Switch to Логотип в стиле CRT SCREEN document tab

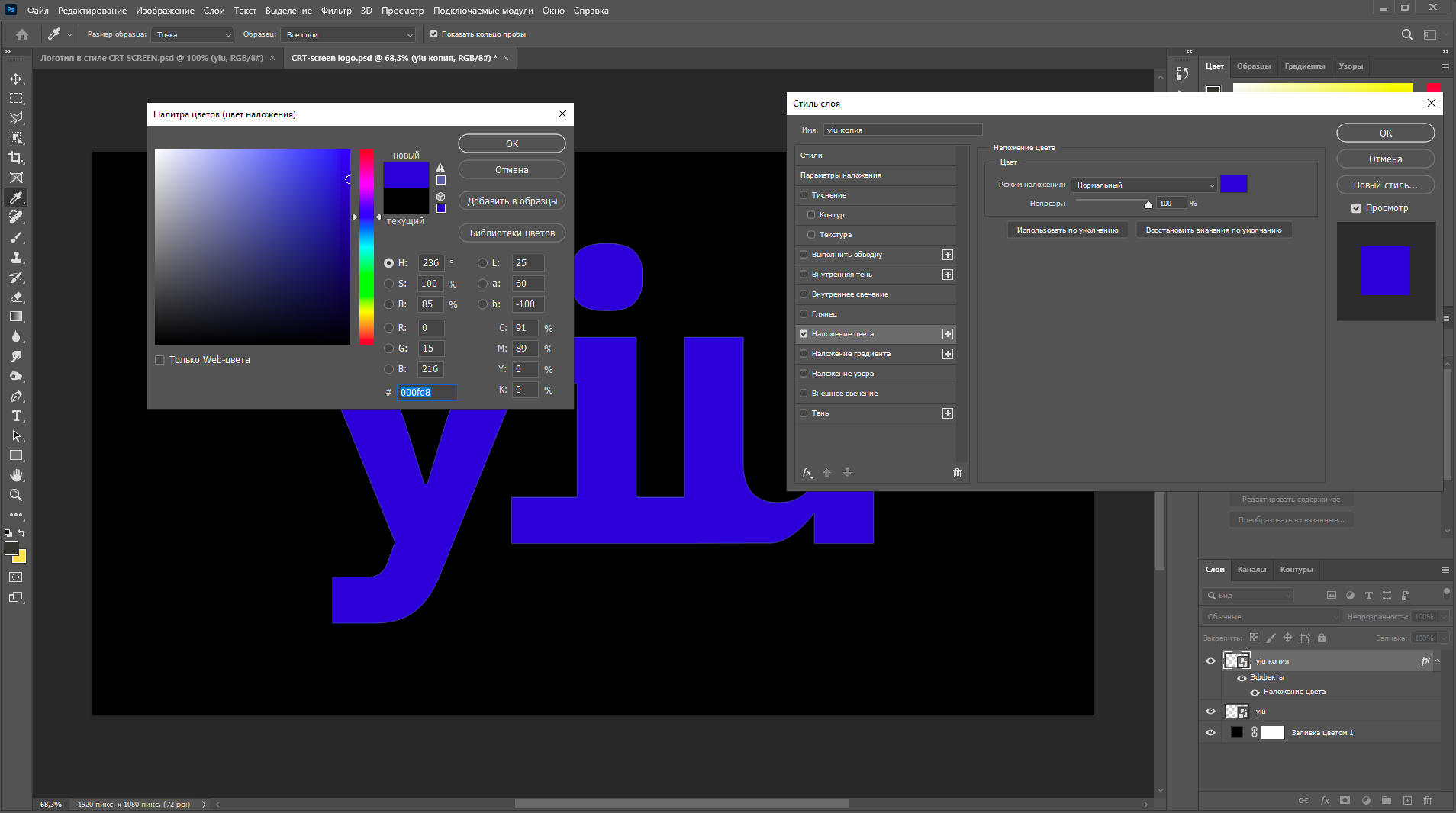(x=152, y=58)
